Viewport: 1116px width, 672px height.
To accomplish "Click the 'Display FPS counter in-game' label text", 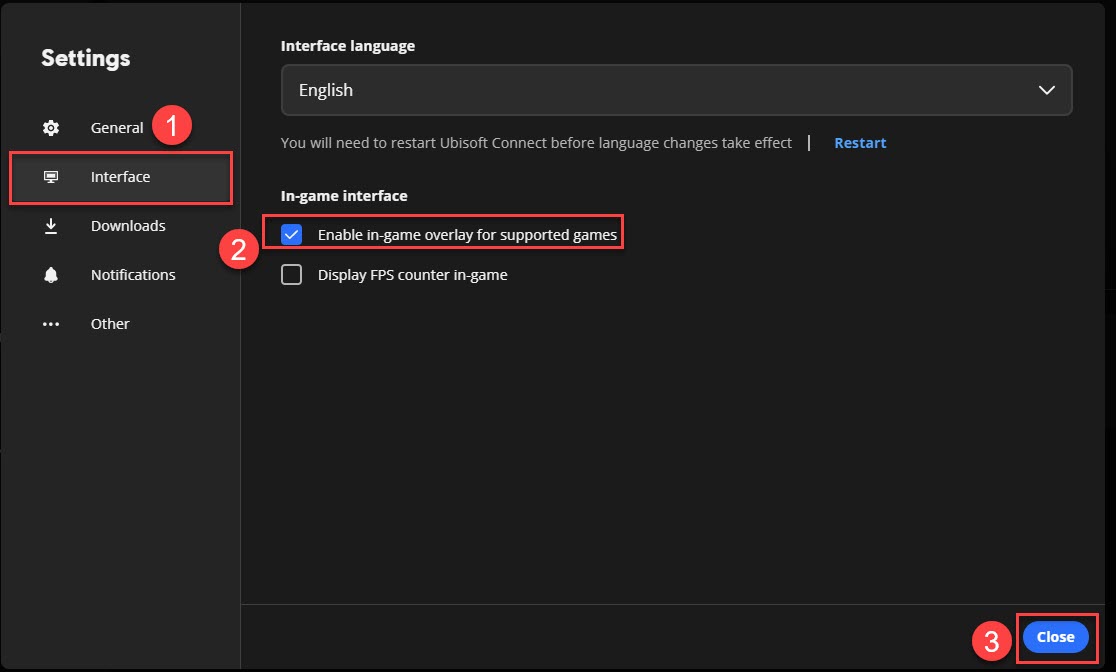I will (412, 275).
